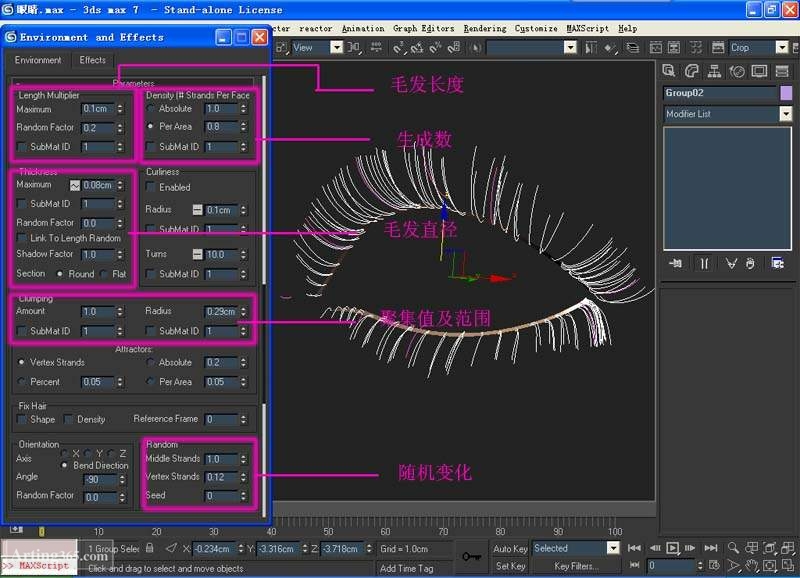Toggle Angle Snap icon in toolbar

click(x=417, y=48)
